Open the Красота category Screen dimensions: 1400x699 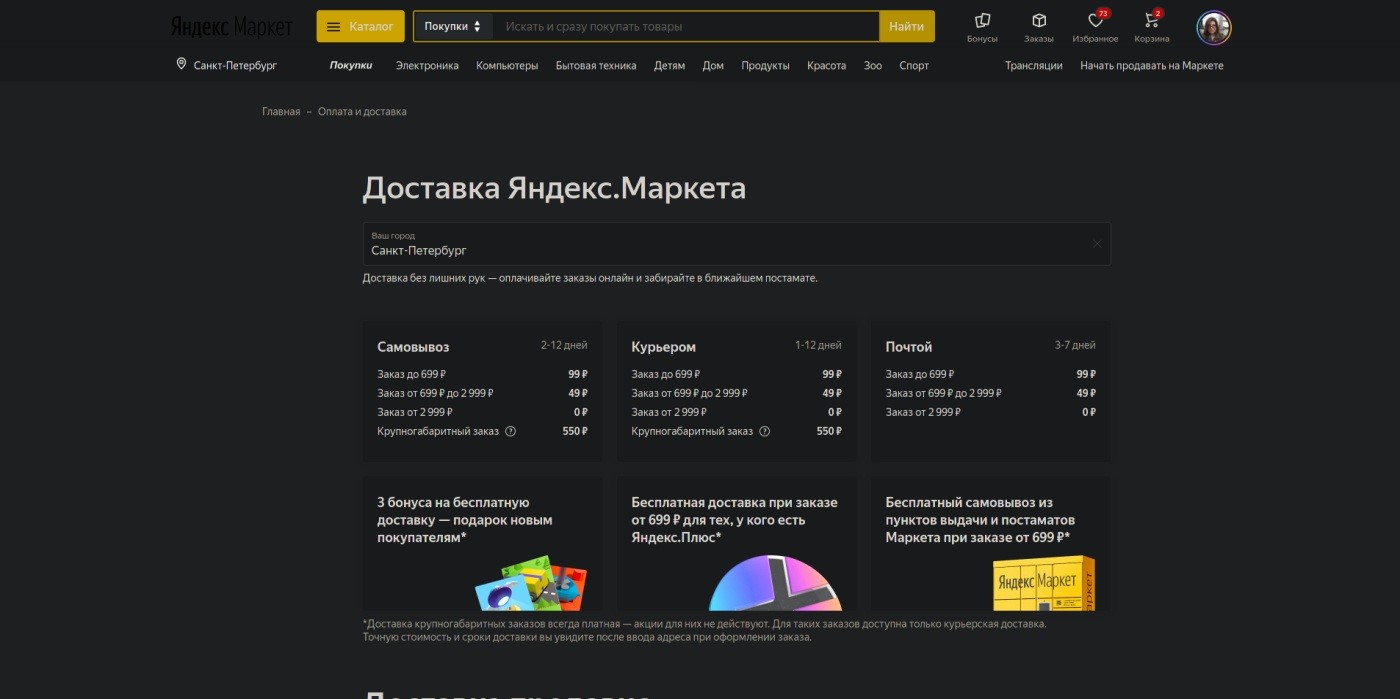click(x=826, y=65)
